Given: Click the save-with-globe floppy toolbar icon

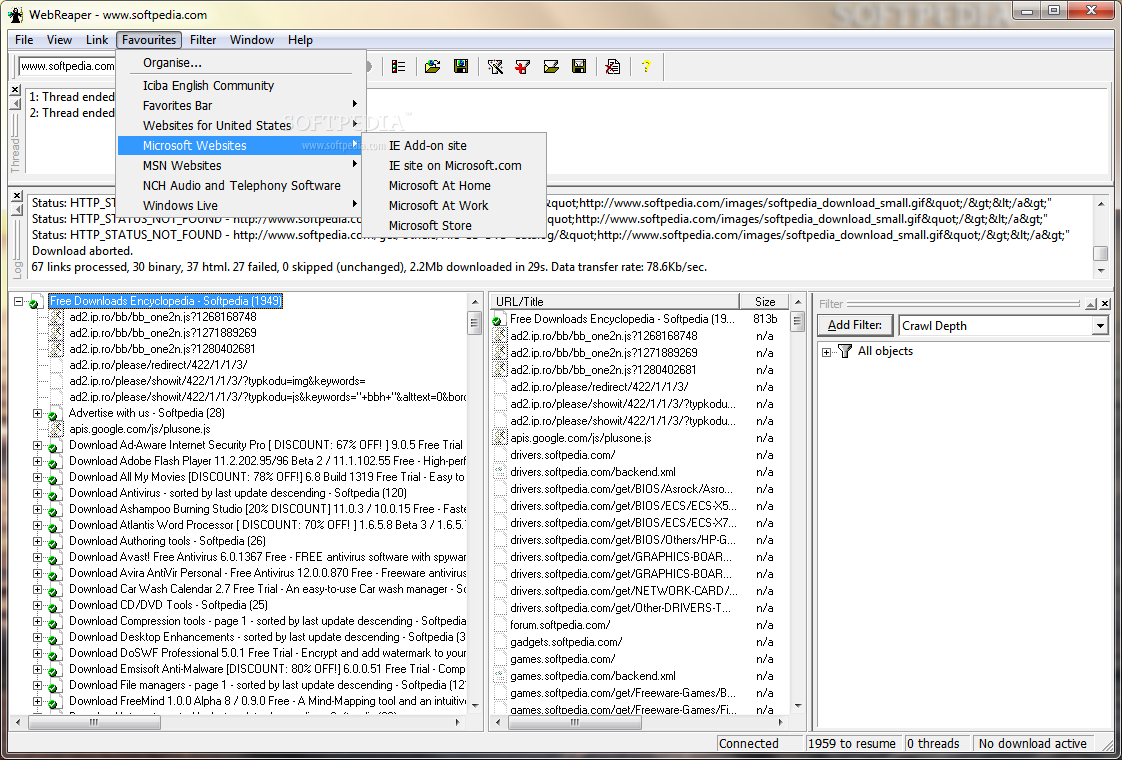Looking at the screenshot, I should point(461,67).
